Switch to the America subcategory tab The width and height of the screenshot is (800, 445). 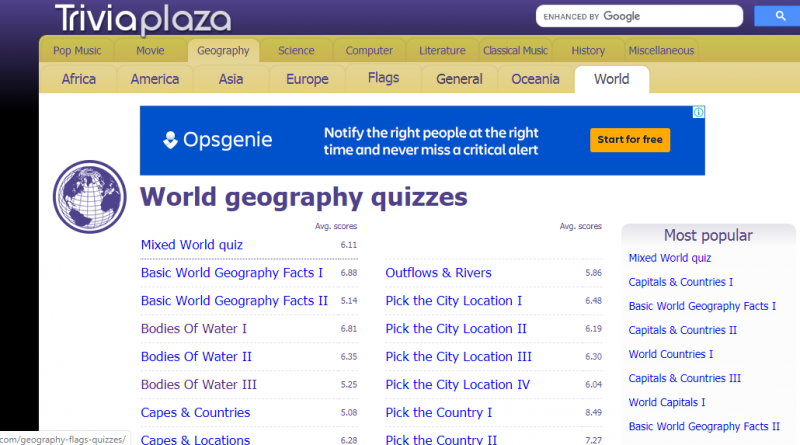tap(155, 79)
